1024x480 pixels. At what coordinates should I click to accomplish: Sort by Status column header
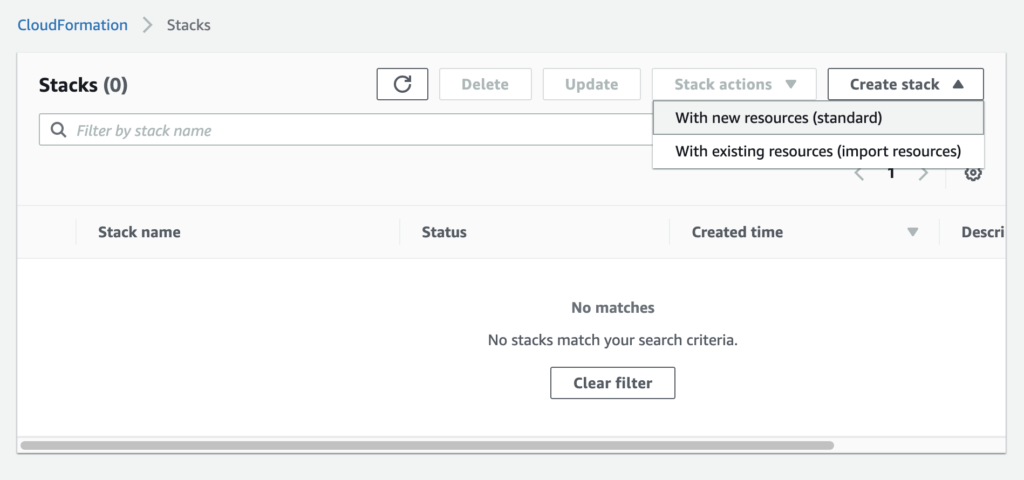click(444, 232)
